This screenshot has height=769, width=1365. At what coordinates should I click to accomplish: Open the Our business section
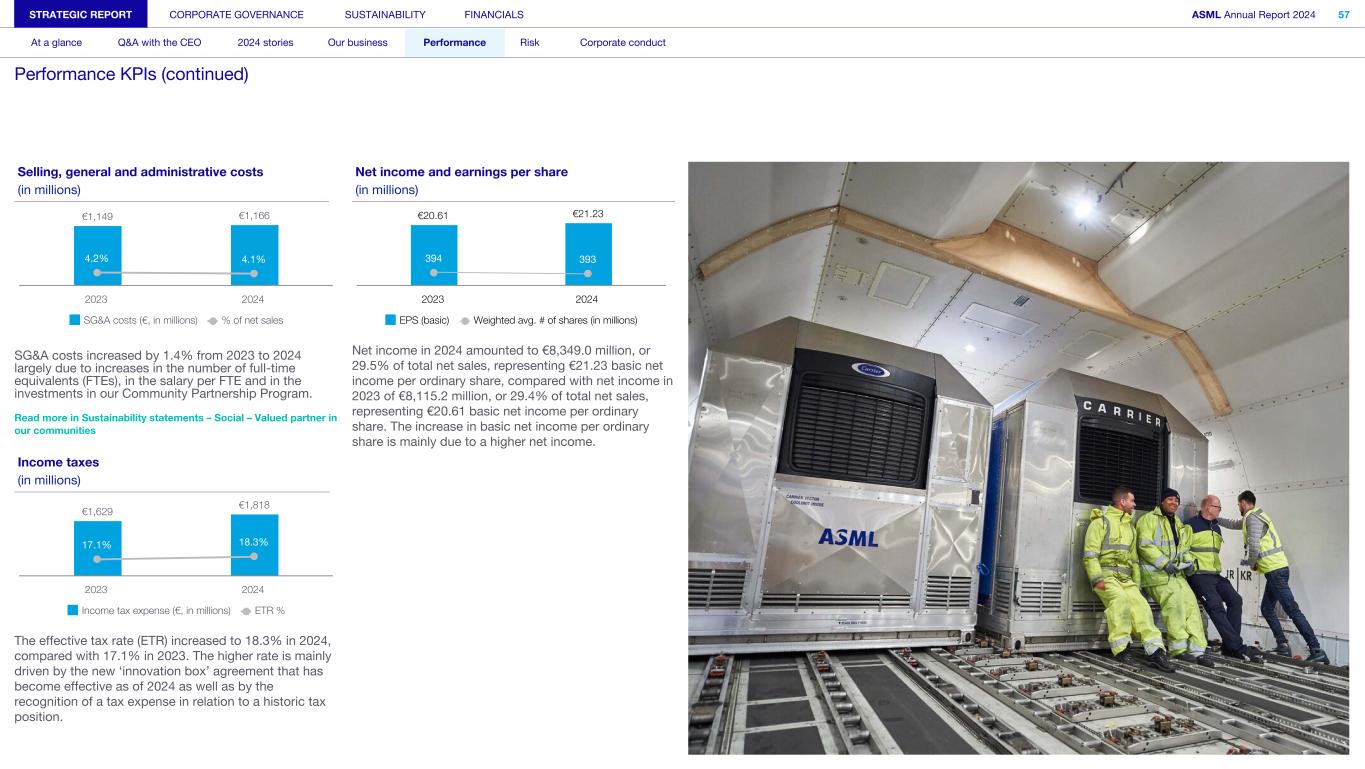coord(357,43)
